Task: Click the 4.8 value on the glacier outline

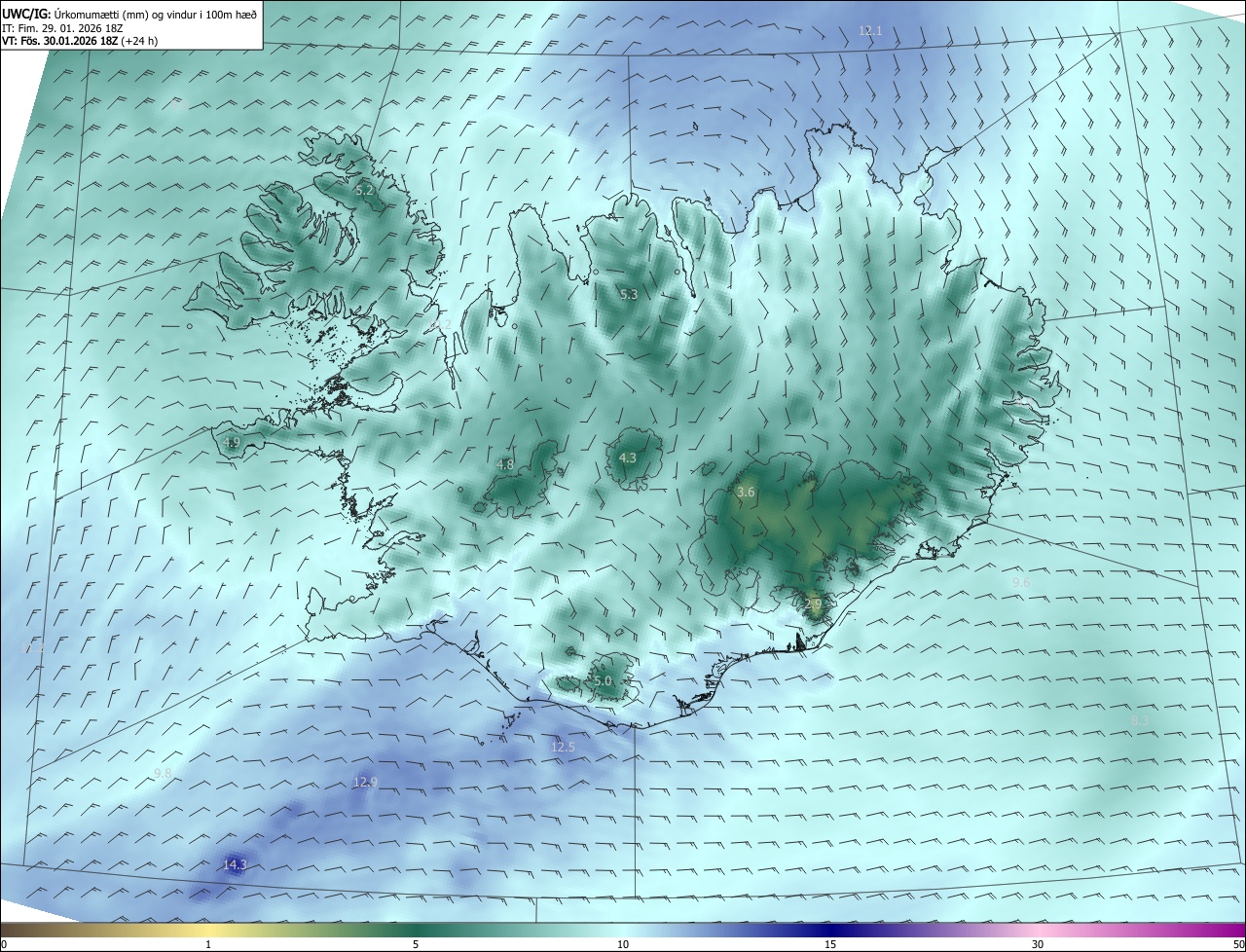Action: [x=505, y=464]
